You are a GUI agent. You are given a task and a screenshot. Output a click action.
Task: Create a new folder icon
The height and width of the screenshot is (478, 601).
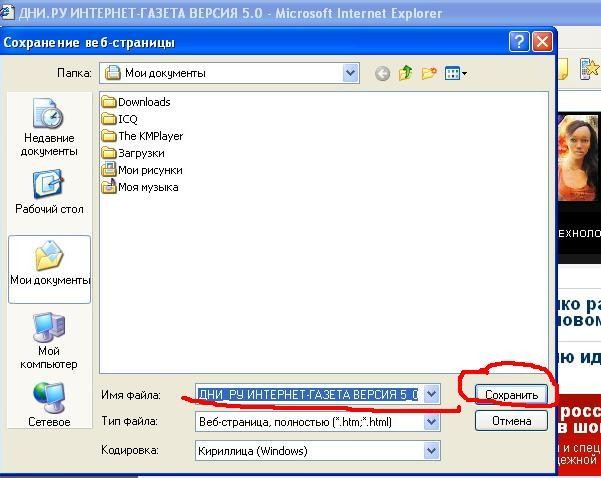[x=429, y=73]
